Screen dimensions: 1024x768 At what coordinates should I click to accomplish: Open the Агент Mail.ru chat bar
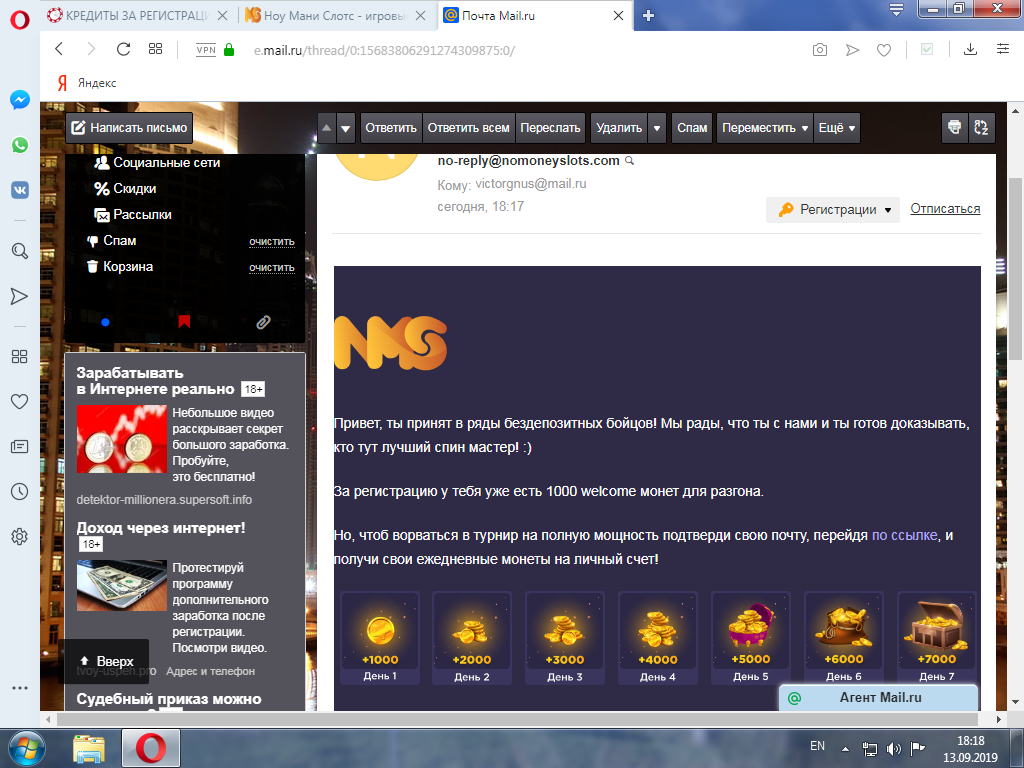tap(879, 697)
